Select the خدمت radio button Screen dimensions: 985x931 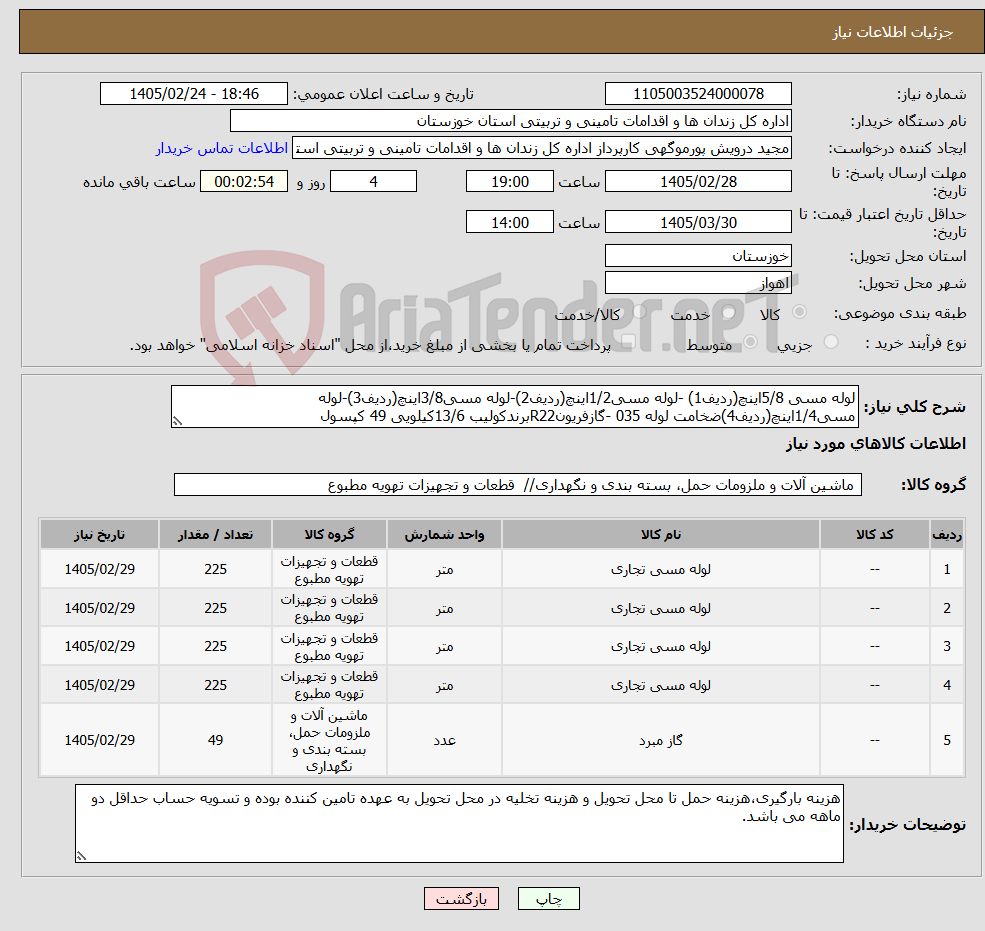click(729, 312)
